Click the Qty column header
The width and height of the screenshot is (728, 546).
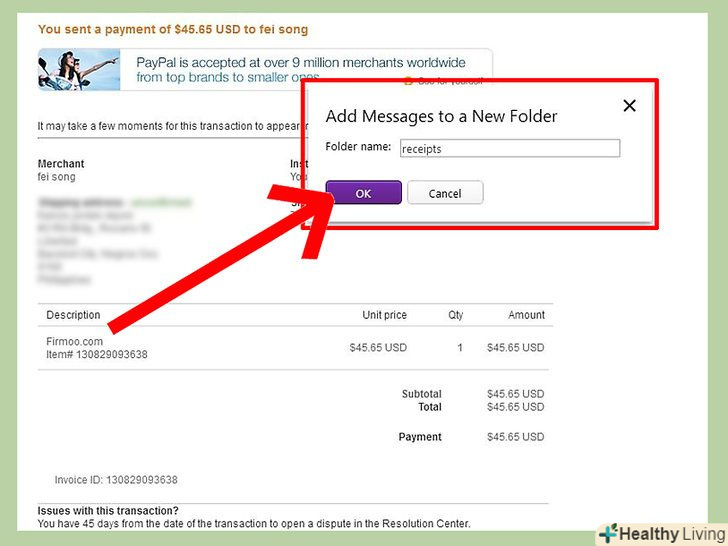[455, 315]
